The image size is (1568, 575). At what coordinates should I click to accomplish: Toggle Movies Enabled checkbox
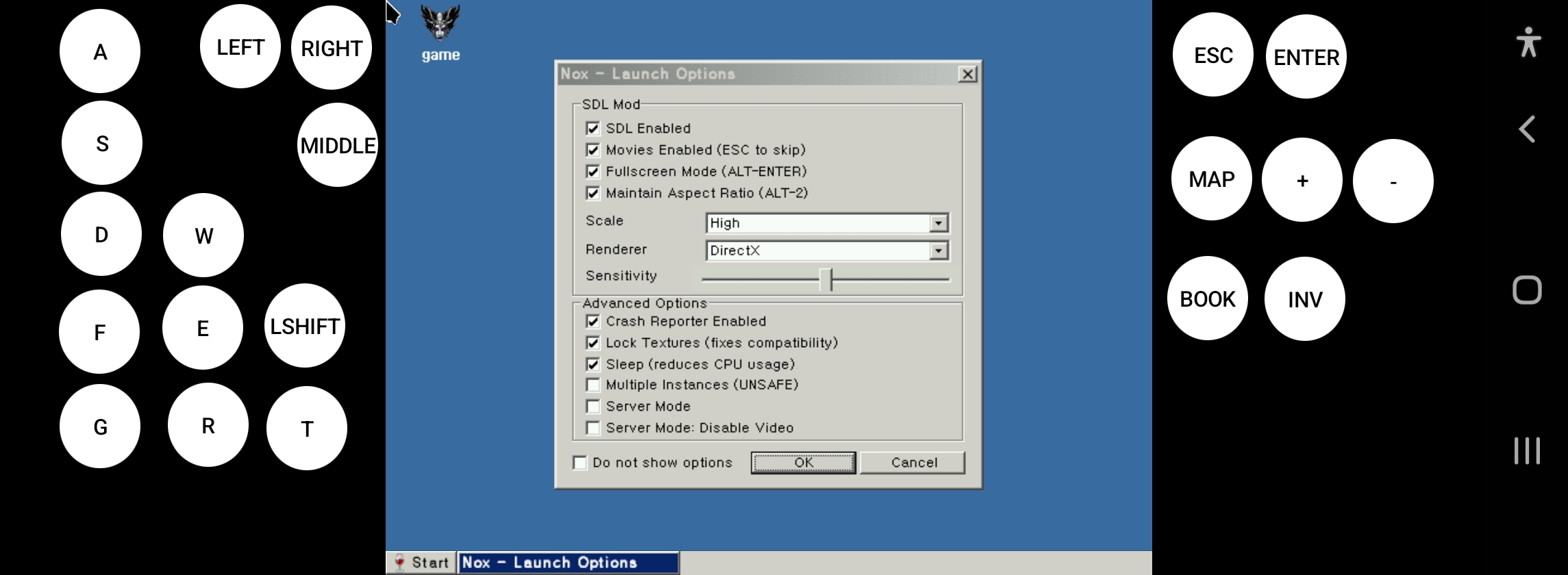coord(593,150)
